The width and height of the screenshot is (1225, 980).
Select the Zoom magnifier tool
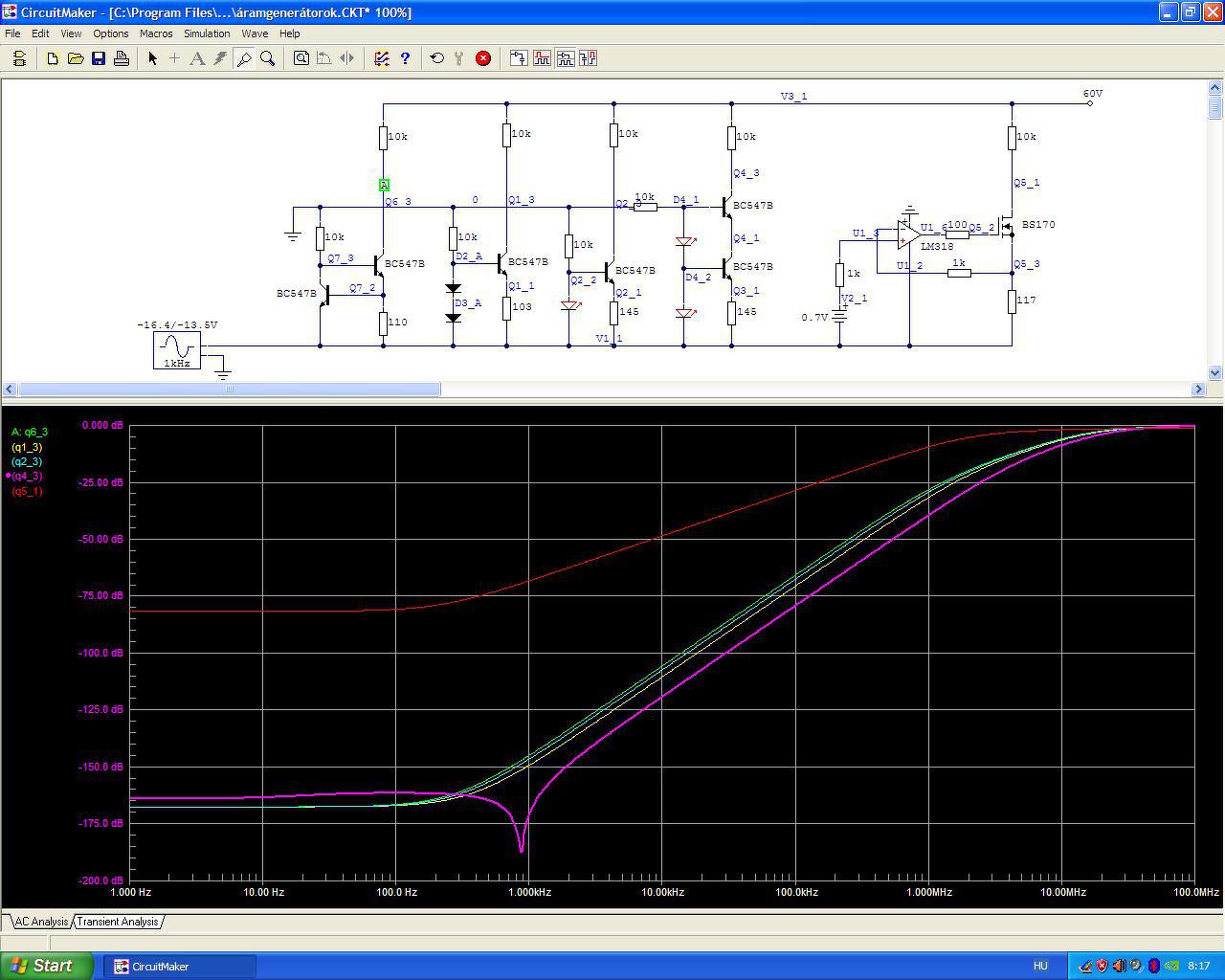click(268, 58)
